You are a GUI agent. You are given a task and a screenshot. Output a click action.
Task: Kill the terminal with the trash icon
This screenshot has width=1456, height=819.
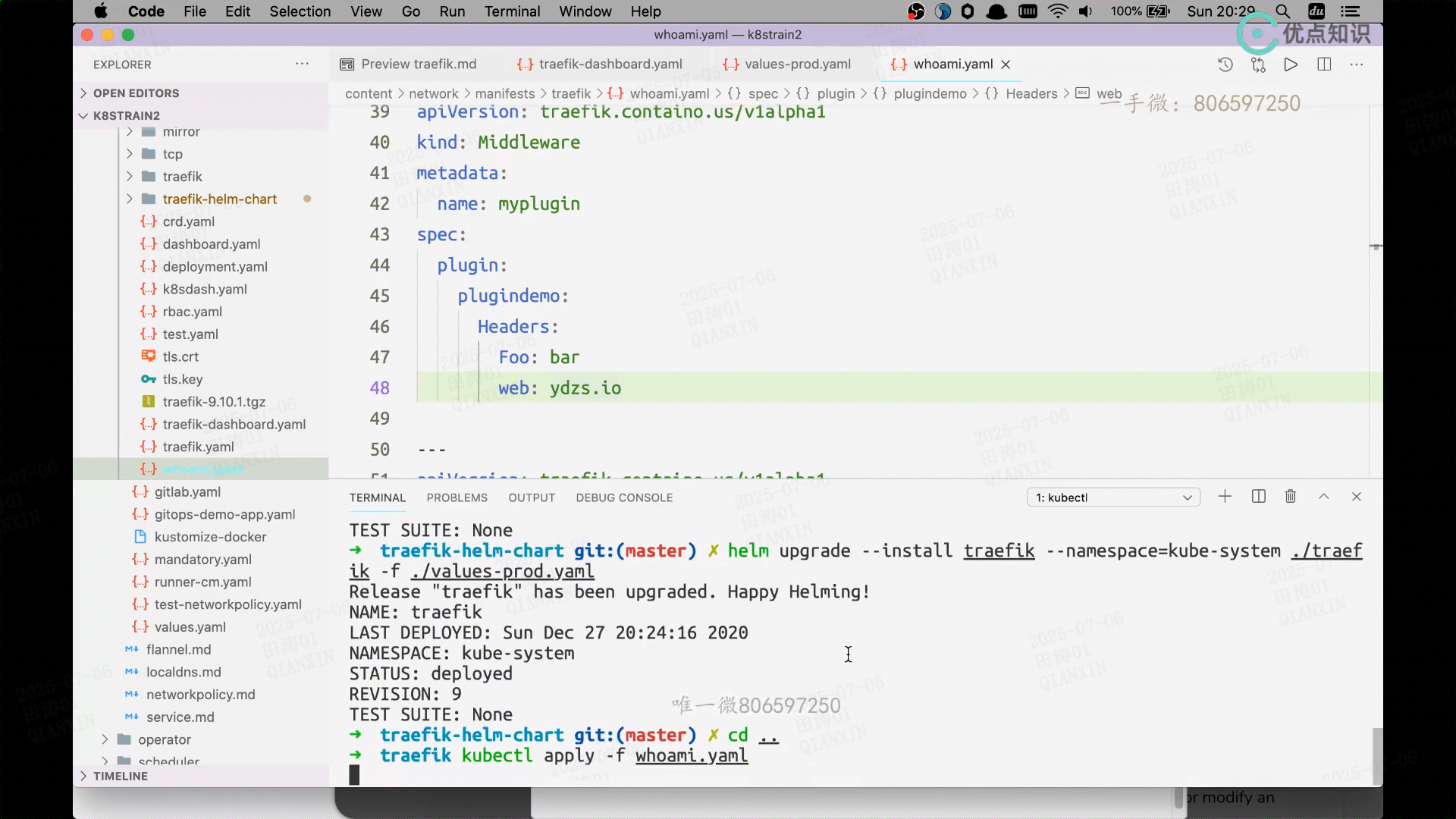[x=1291, y=497]
